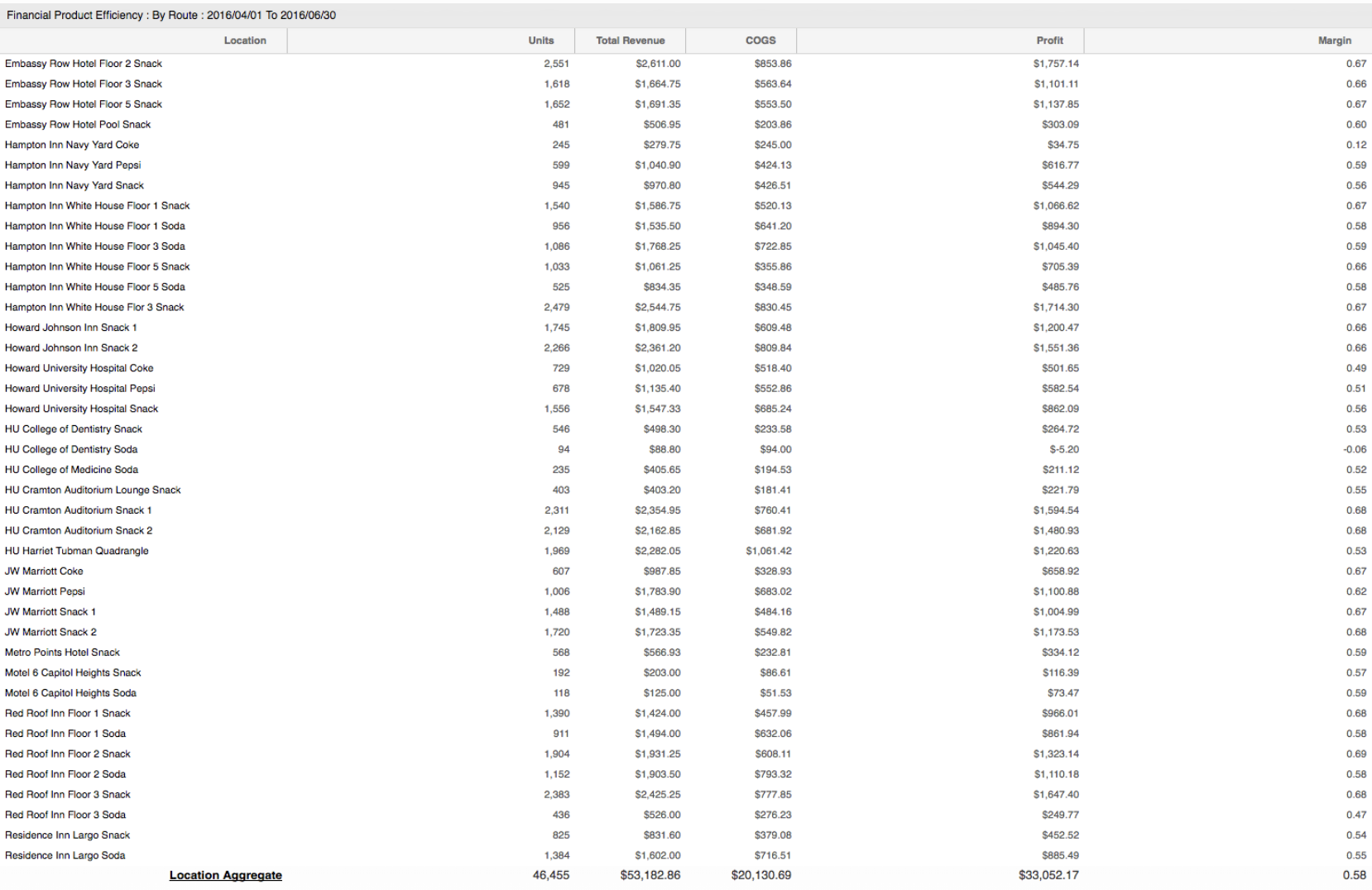Screen dimensions: 1372x890
Task: Select 'JW Marriott Coke' row
Action: point(686,571)
